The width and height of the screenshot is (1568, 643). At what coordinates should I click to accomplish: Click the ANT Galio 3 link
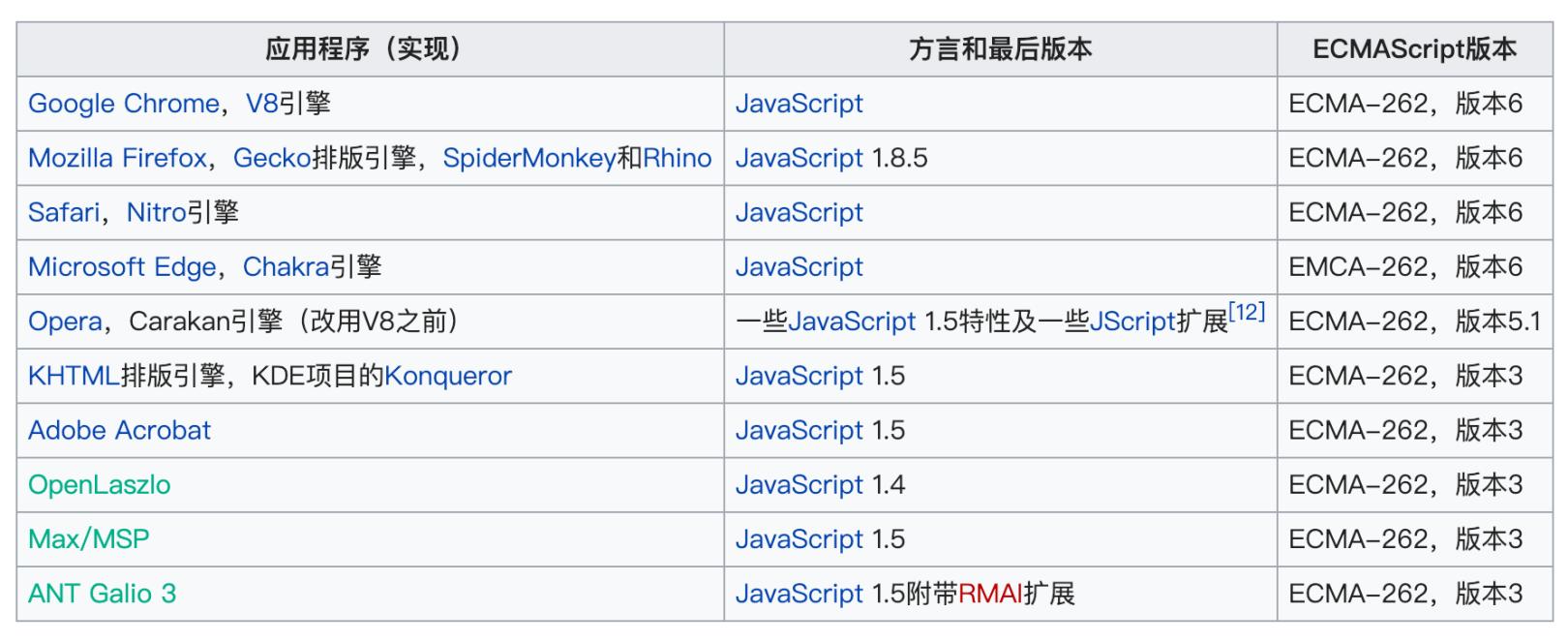pyautogui.click(x=103, y=593)
